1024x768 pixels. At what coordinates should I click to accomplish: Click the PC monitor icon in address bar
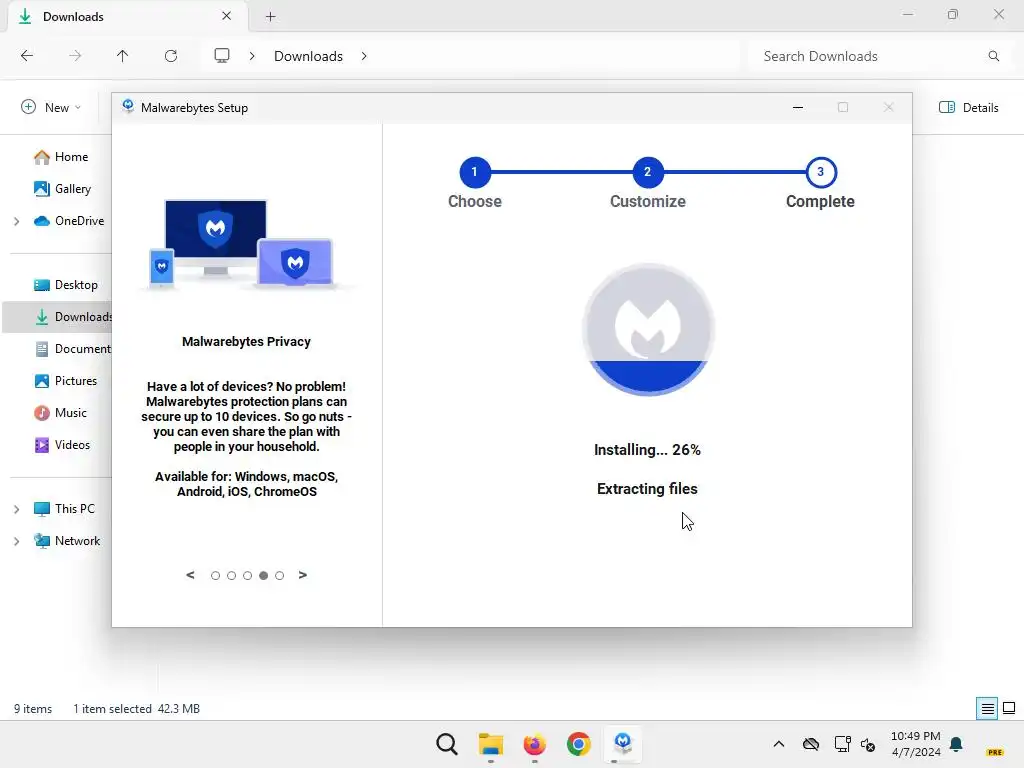pos(222,56)
